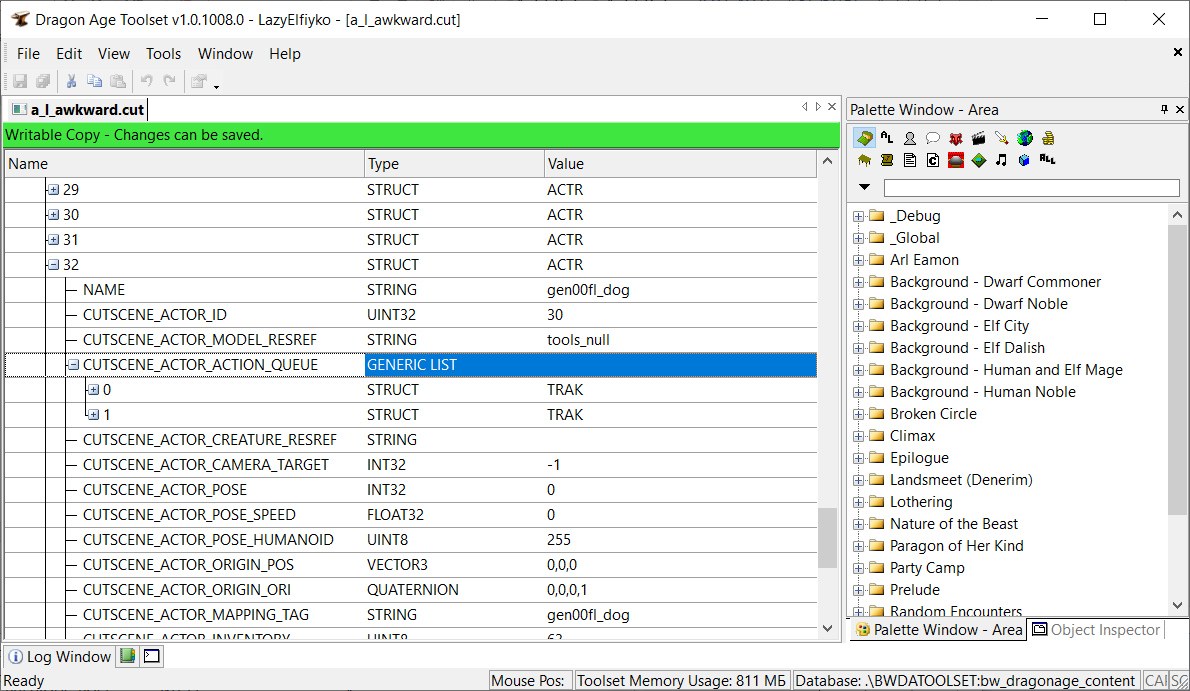Viewport: 1190px width, 691px height.
Task: Switch to the Object Inspector tab
Action: 1096,629
